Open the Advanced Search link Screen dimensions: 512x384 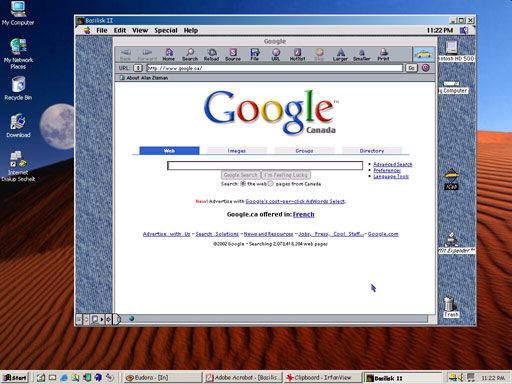[x=393, y=164]
